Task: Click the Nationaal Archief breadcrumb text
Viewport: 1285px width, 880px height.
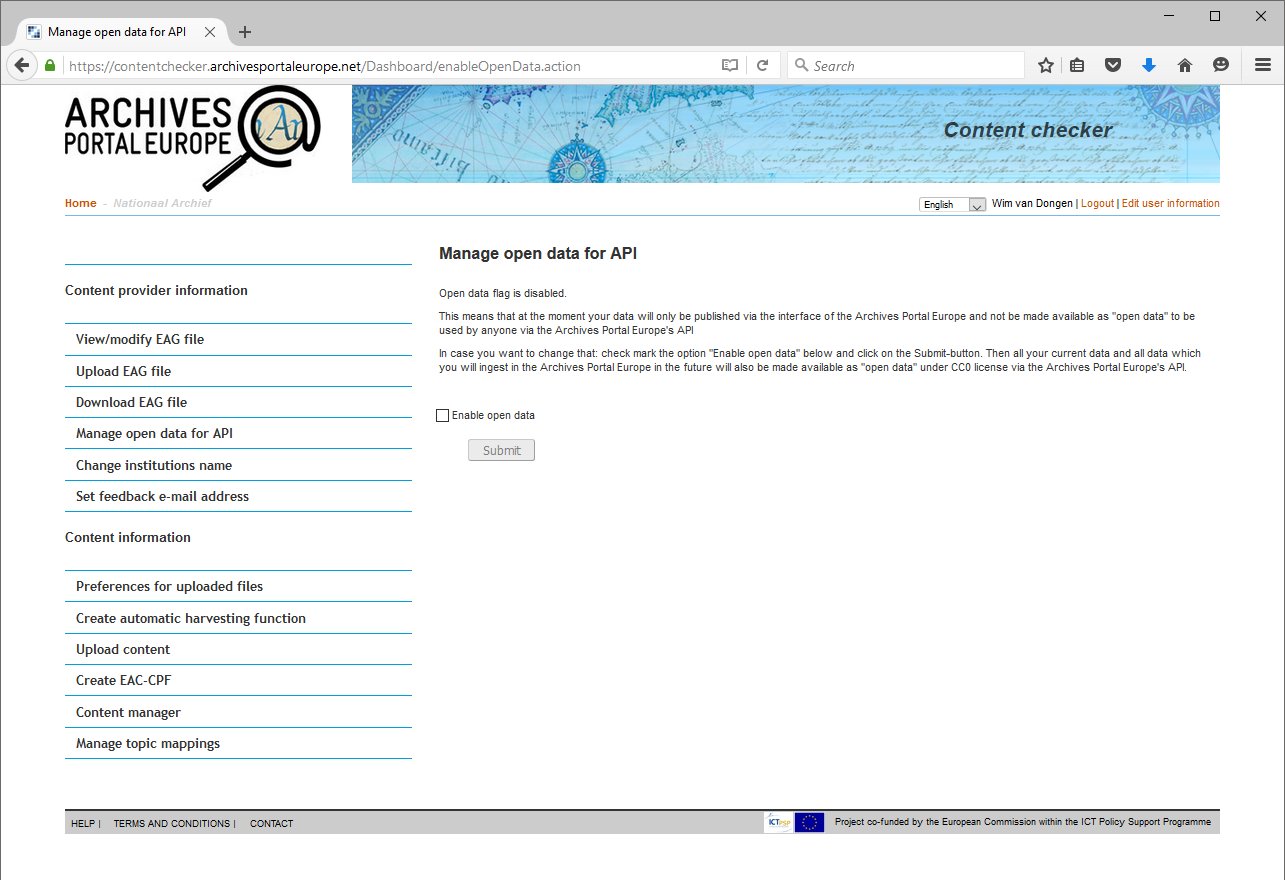Action: tap(162, 203)
